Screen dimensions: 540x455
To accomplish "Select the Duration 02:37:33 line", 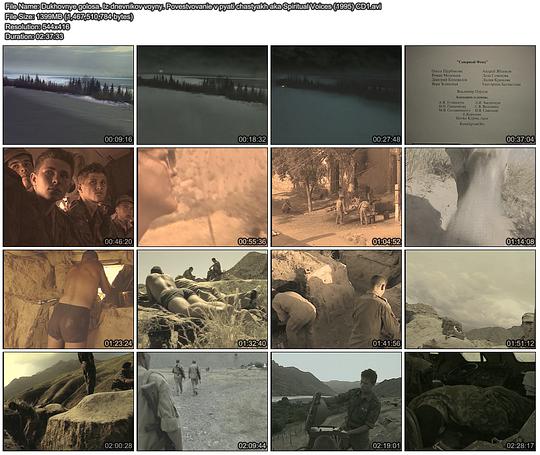I will point(34,37).
